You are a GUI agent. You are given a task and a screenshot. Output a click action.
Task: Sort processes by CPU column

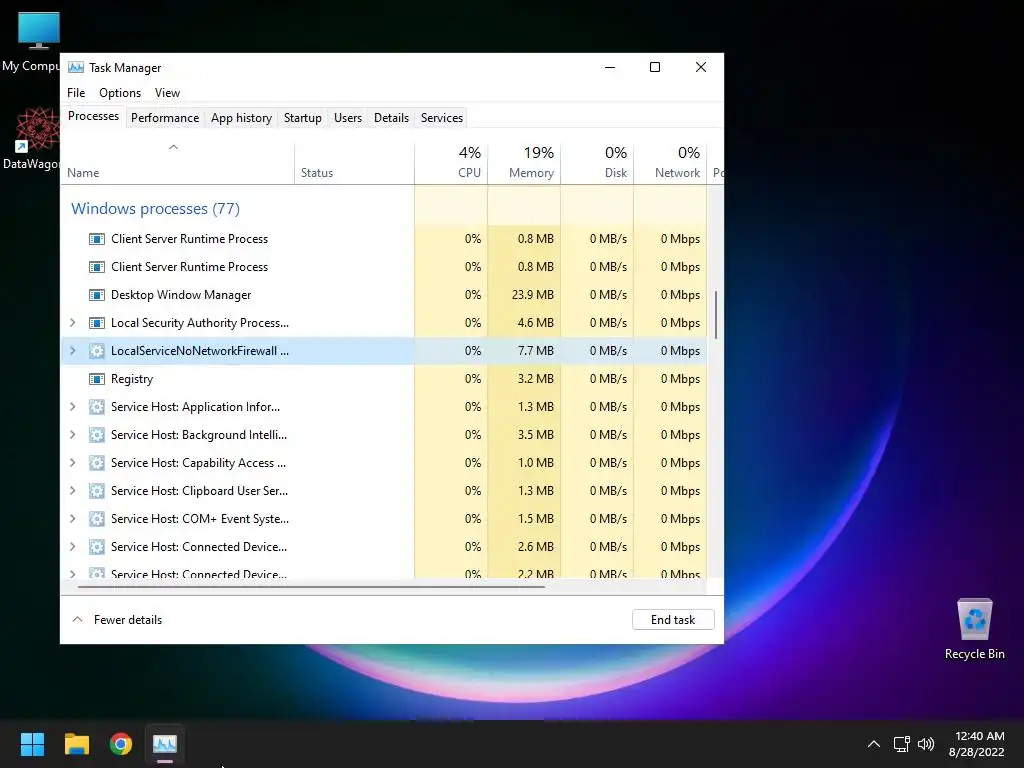451,163
